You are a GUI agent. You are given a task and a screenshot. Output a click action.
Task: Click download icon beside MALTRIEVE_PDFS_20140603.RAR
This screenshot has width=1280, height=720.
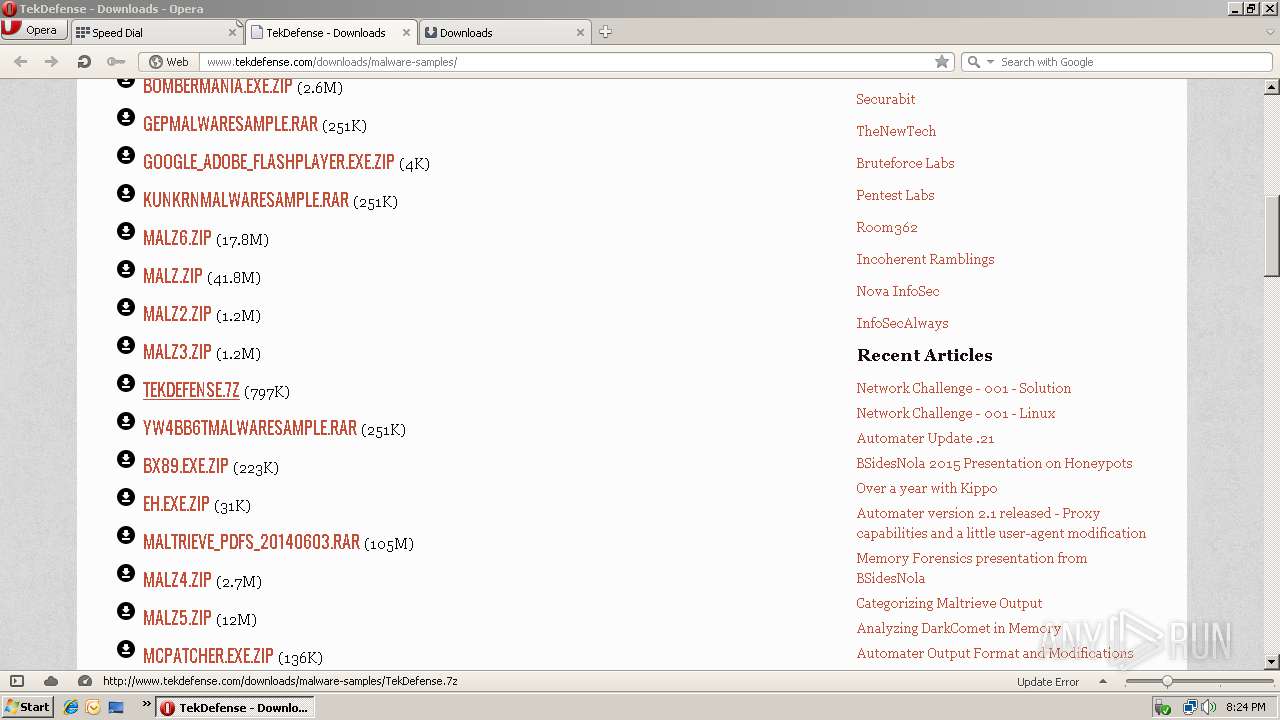click(126, 535)
